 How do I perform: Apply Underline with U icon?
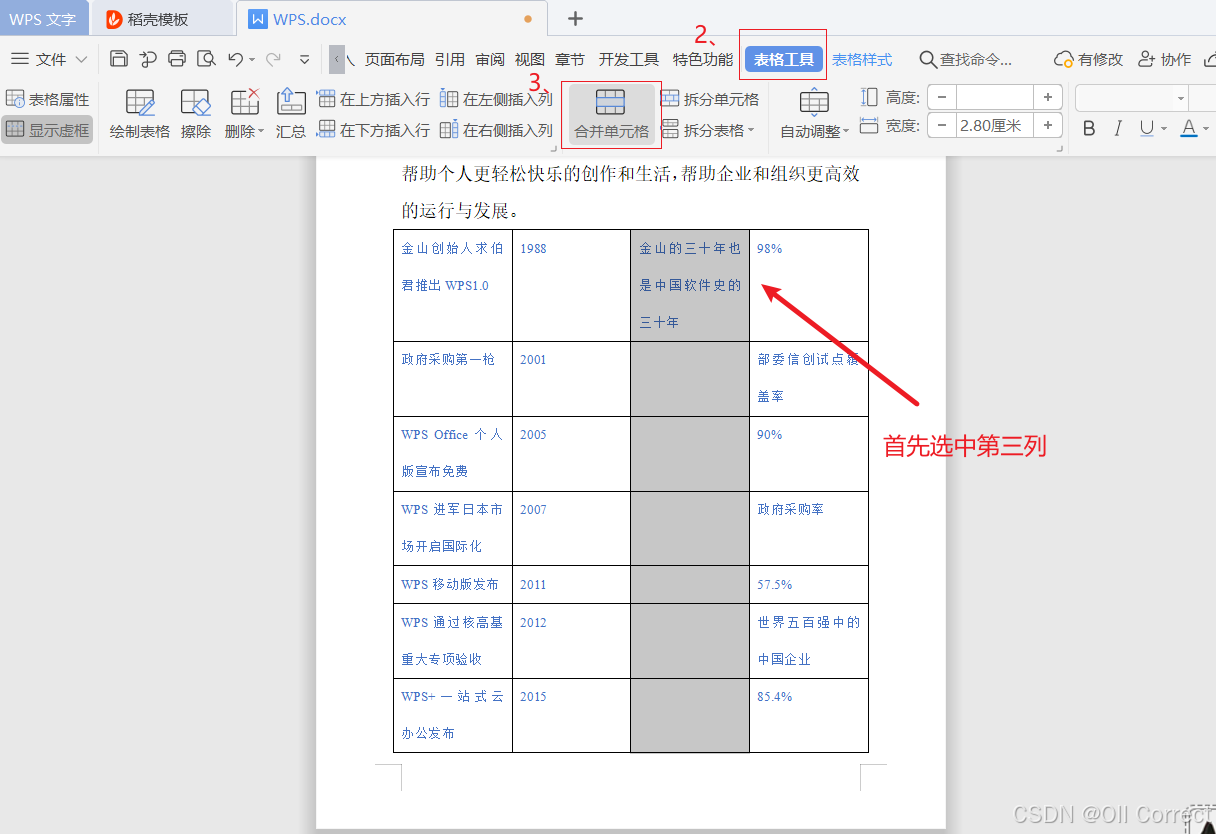coord(1146,128)
